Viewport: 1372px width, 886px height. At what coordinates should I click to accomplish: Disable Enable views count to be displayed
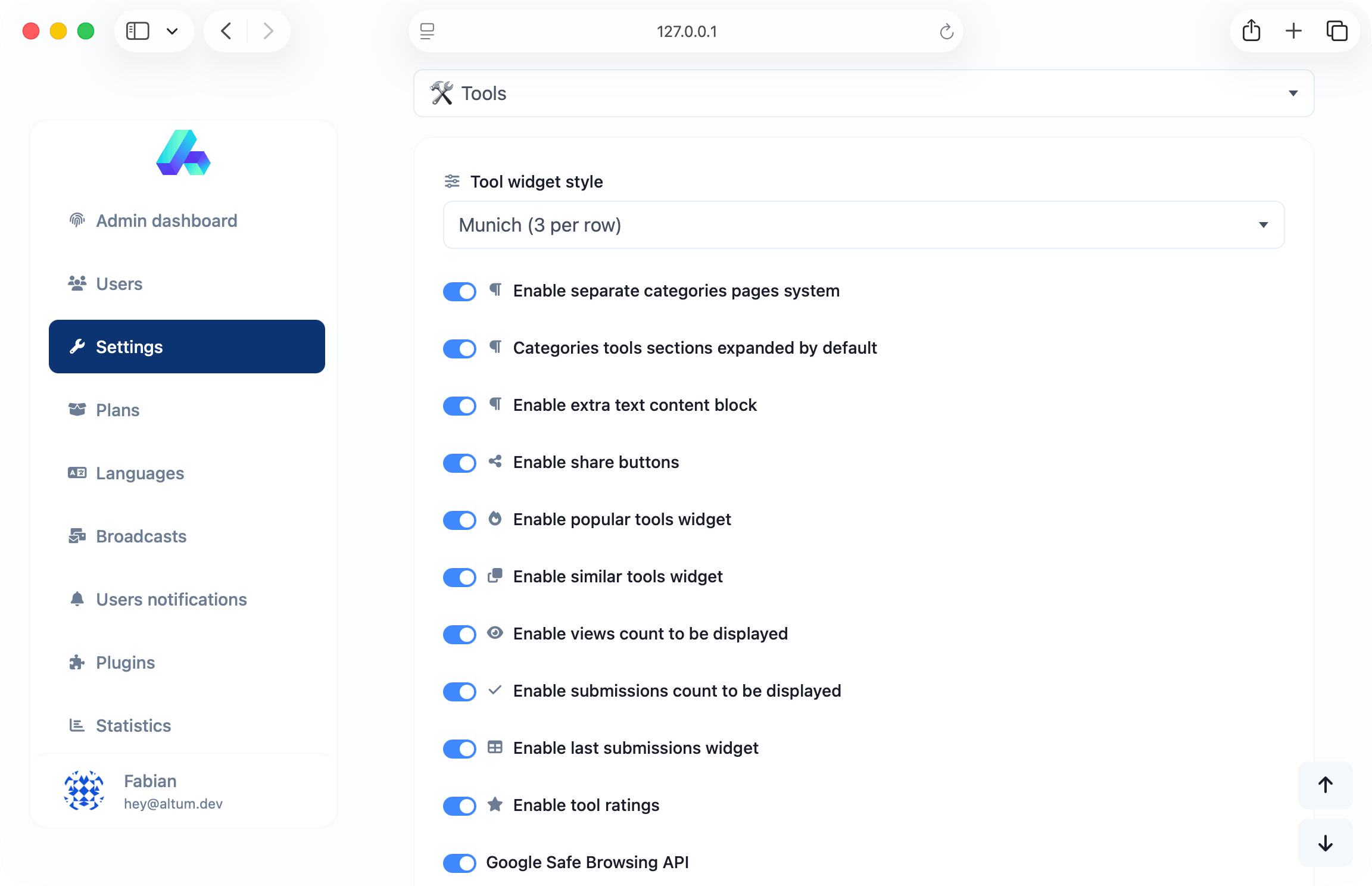(x=460, y=634)
